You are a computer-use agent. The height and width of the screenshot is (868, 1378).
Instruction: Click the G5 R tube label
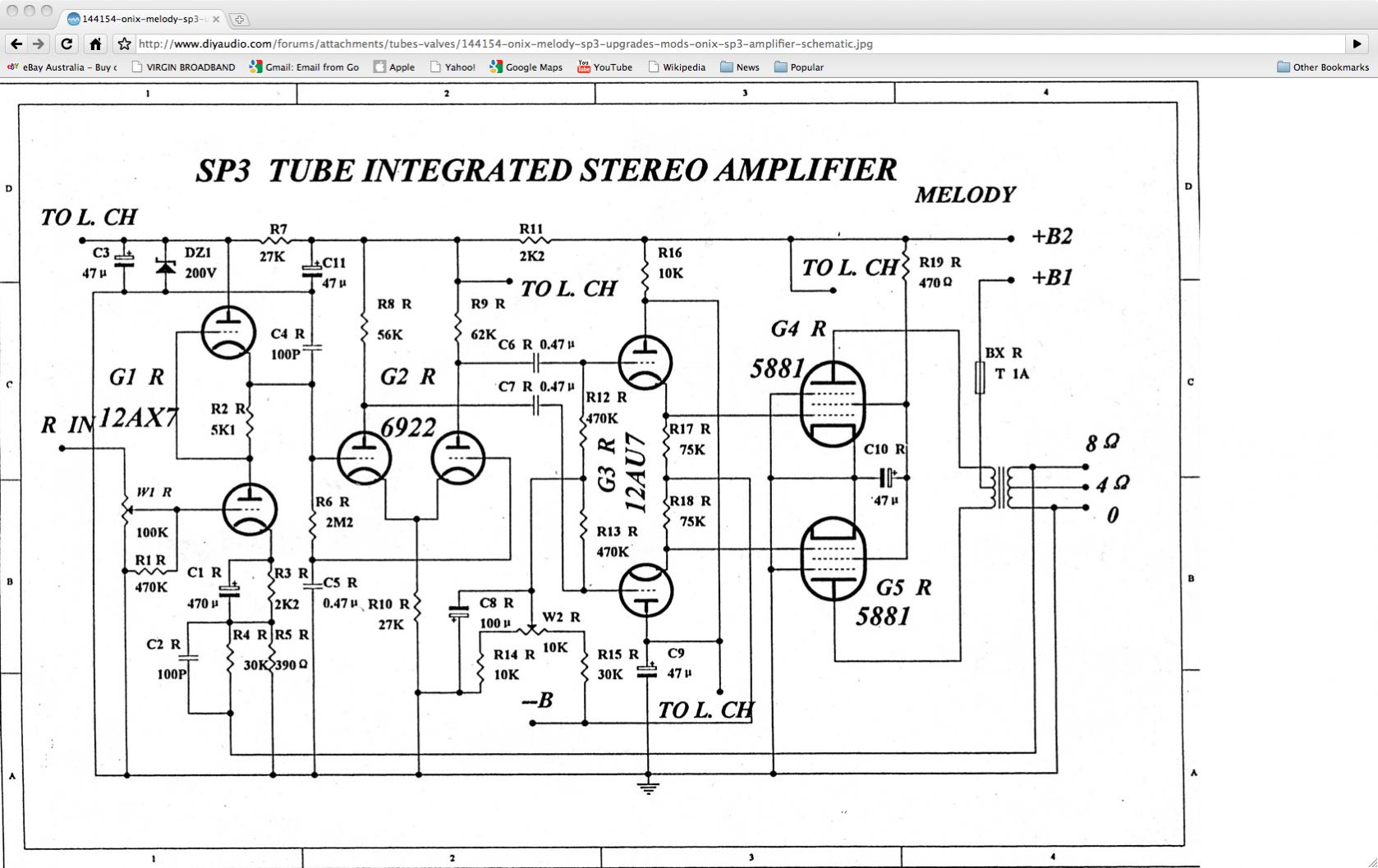[x=903, y=587]
